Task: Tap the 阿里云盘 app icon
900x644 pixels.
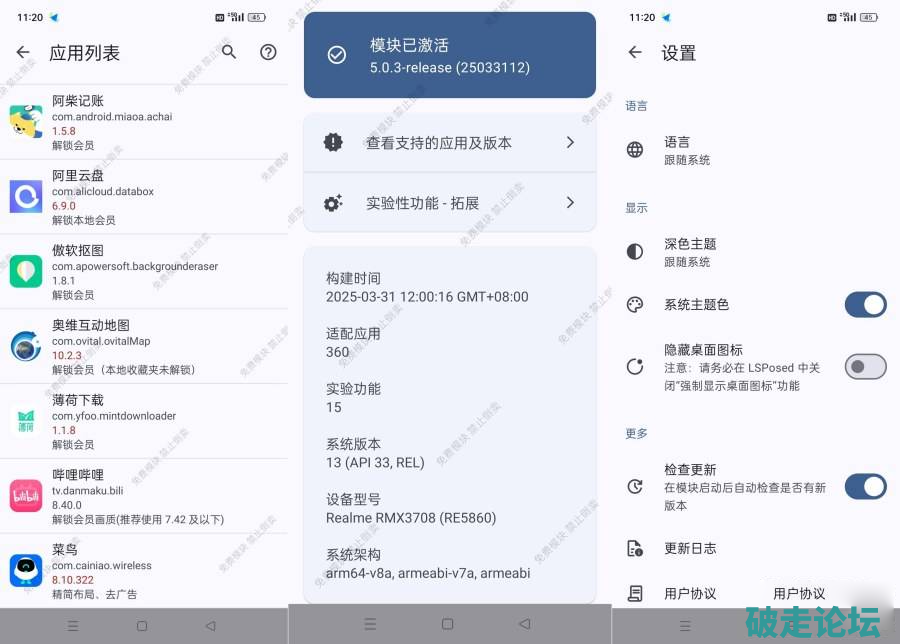Action: [x=26, y=196]
